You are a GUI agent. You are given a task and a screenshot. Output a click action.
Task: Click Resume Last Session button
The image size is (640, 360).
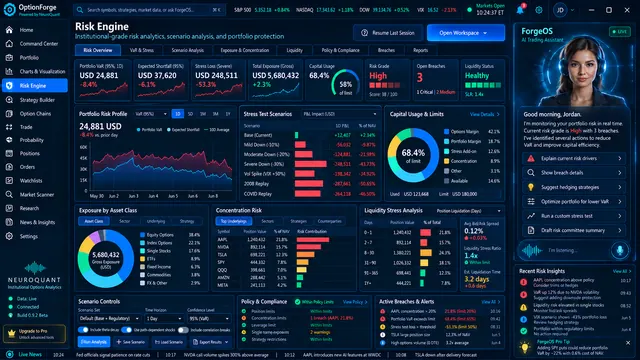click(x=388, y=33)
